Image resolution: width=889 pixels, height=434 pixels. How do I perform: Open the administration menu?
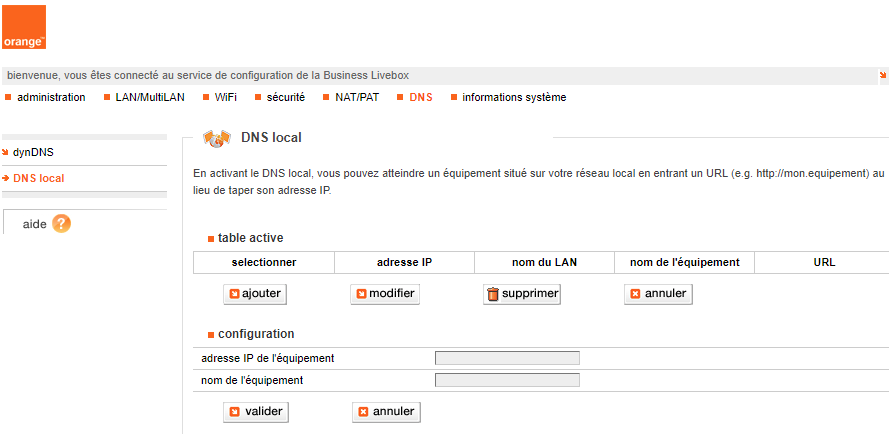(51, 97)
